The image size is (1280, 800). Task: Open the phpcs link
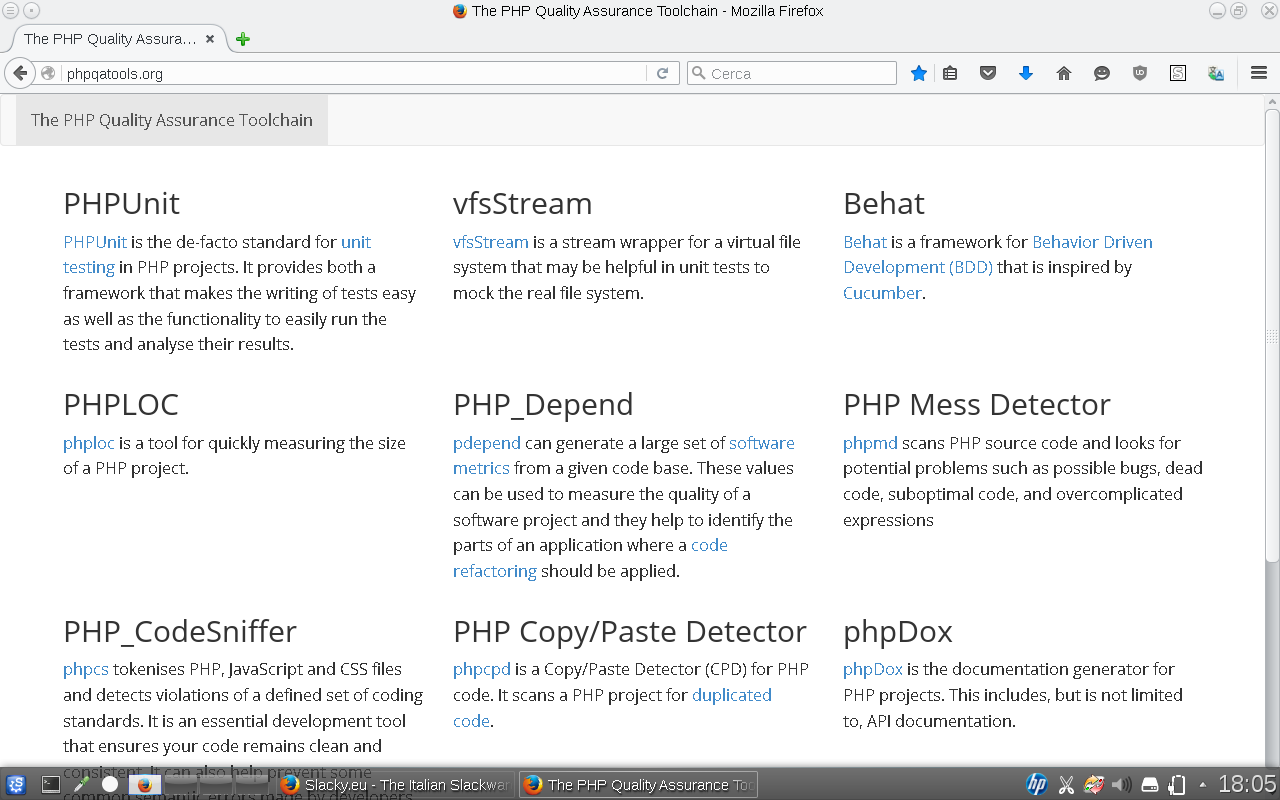click(x=86, y=669)
